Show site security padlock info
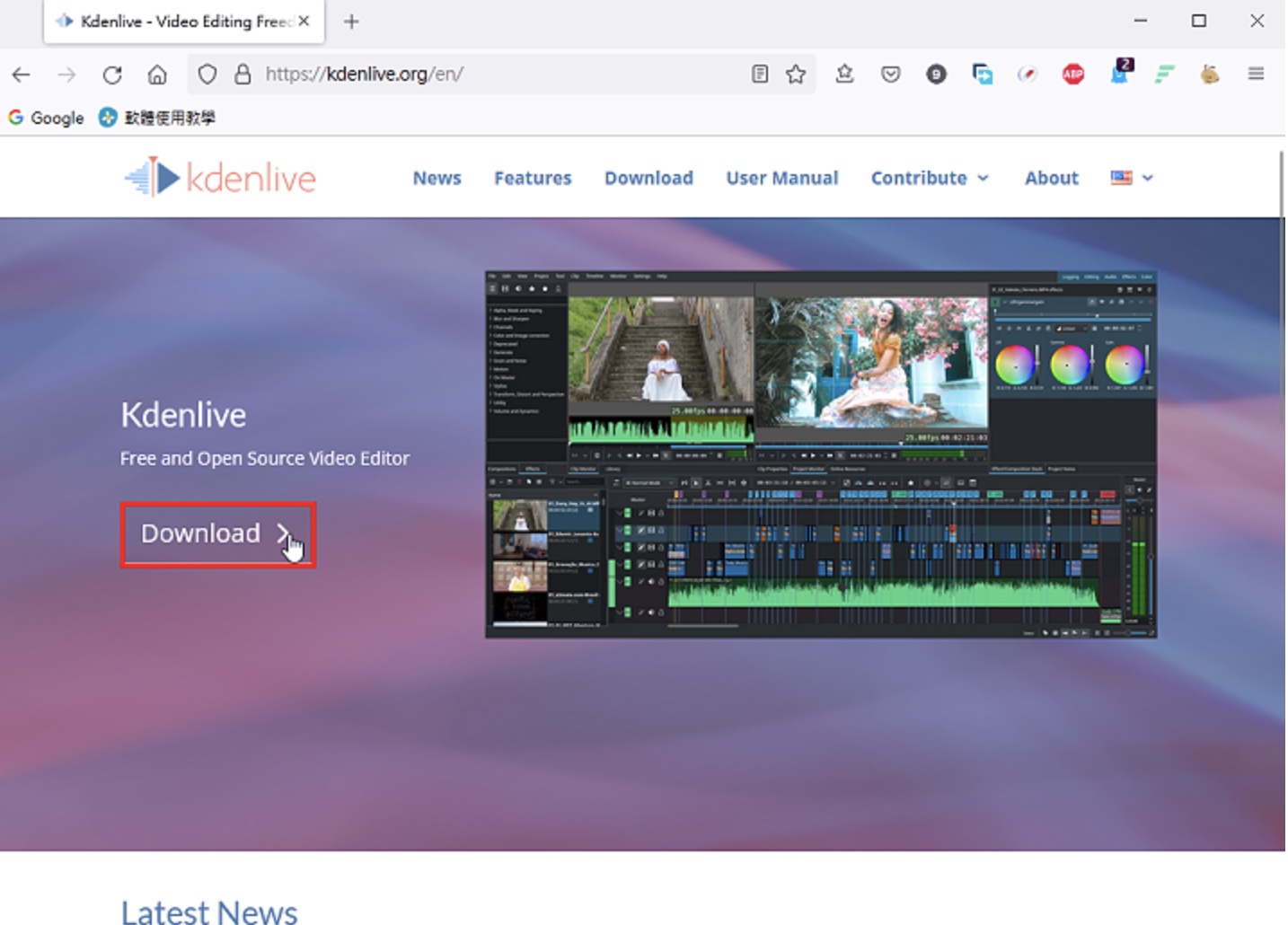Viewport: 1288px width, 925px height. pyautogui.click(x=243, y=74)
